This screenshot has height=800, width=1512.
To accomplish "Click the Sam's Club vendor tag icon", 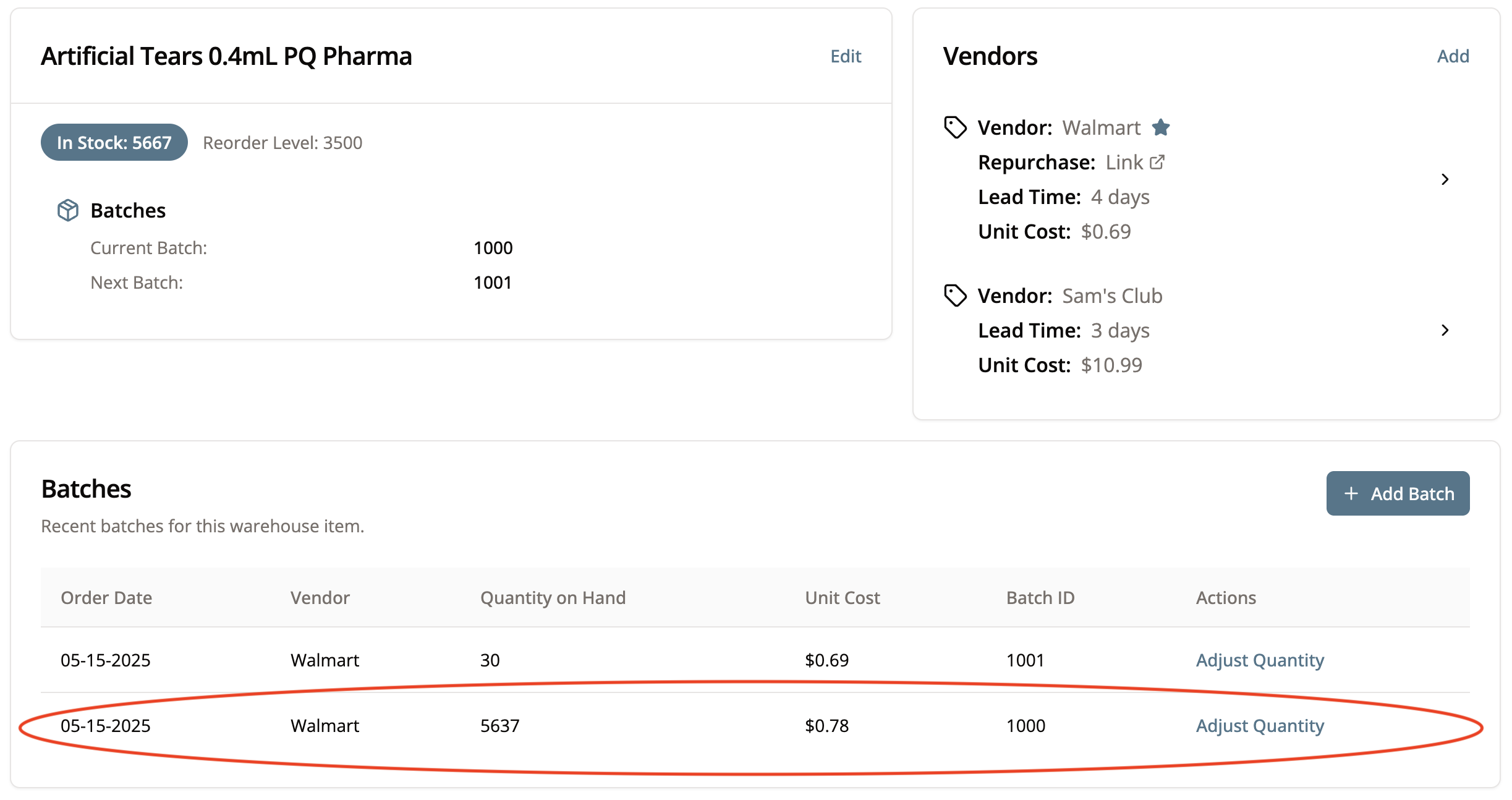I will (955, 296).
